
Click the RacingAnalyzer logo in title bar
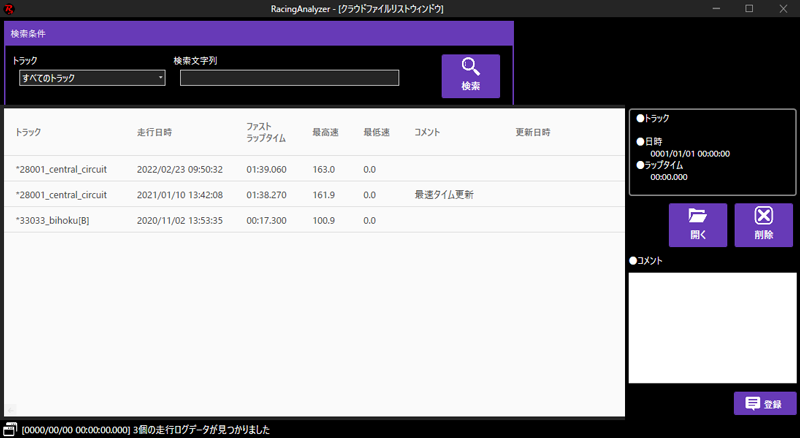(9, 8)
